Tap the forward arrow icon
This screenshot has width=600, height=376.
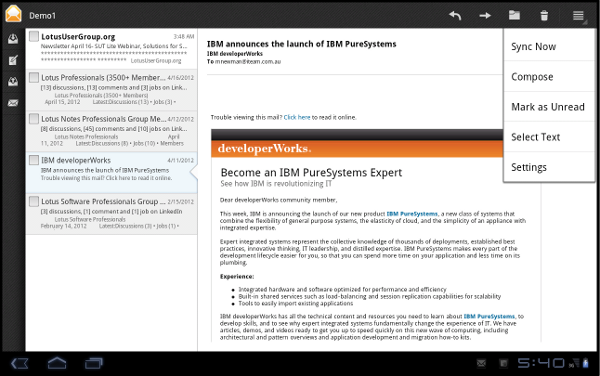point(485,16)
